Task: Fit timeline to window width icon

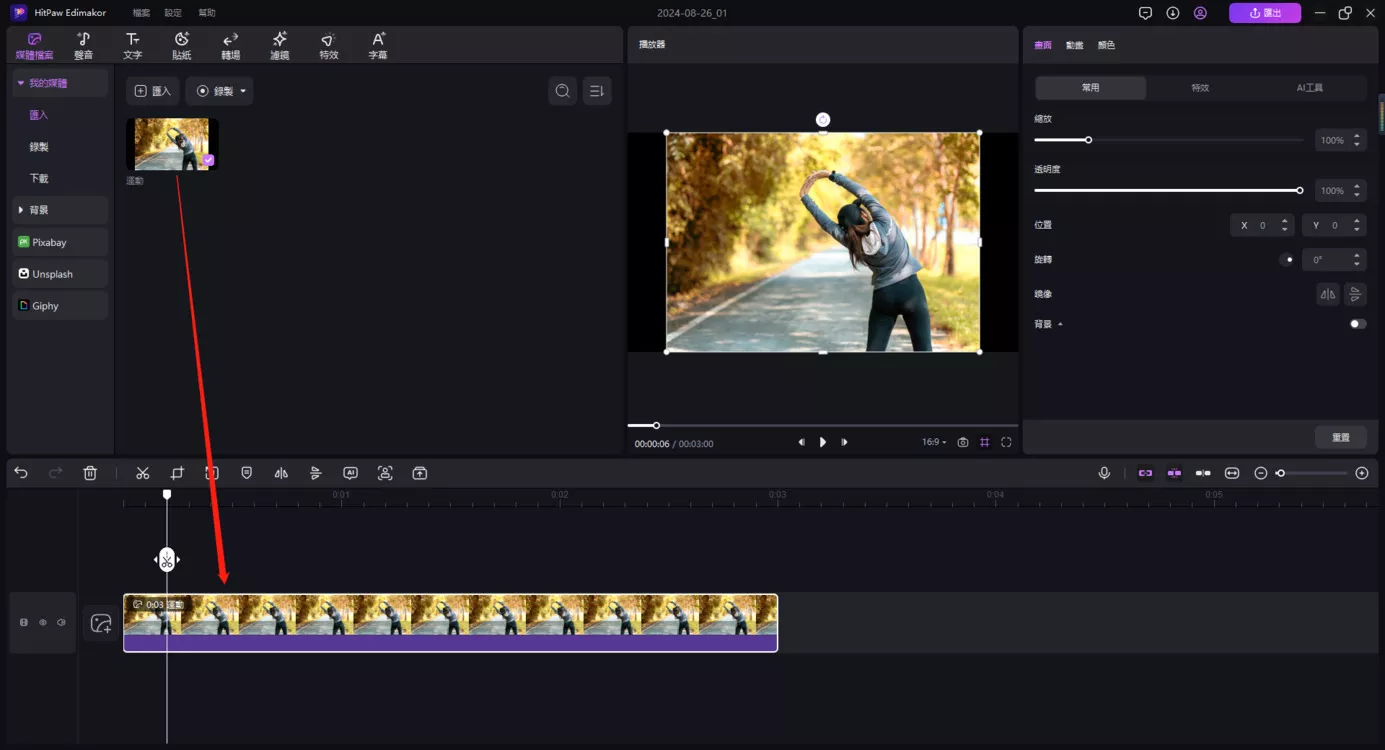Action: [1232, 473]
